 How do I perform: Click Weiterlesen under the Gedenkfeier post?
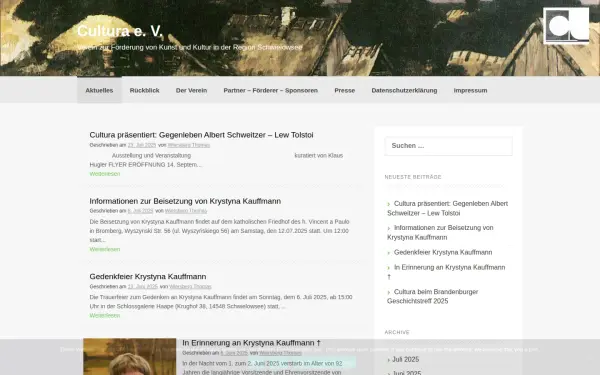105,315
